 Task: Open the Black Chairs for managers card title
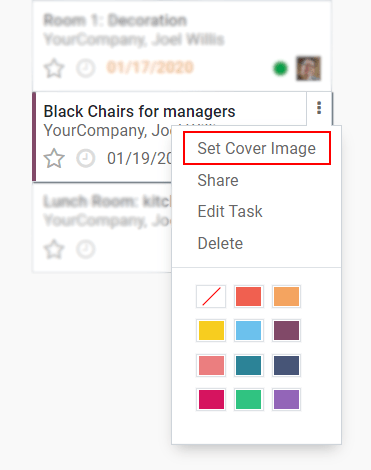pyautogui.click(x=139, y=111)
